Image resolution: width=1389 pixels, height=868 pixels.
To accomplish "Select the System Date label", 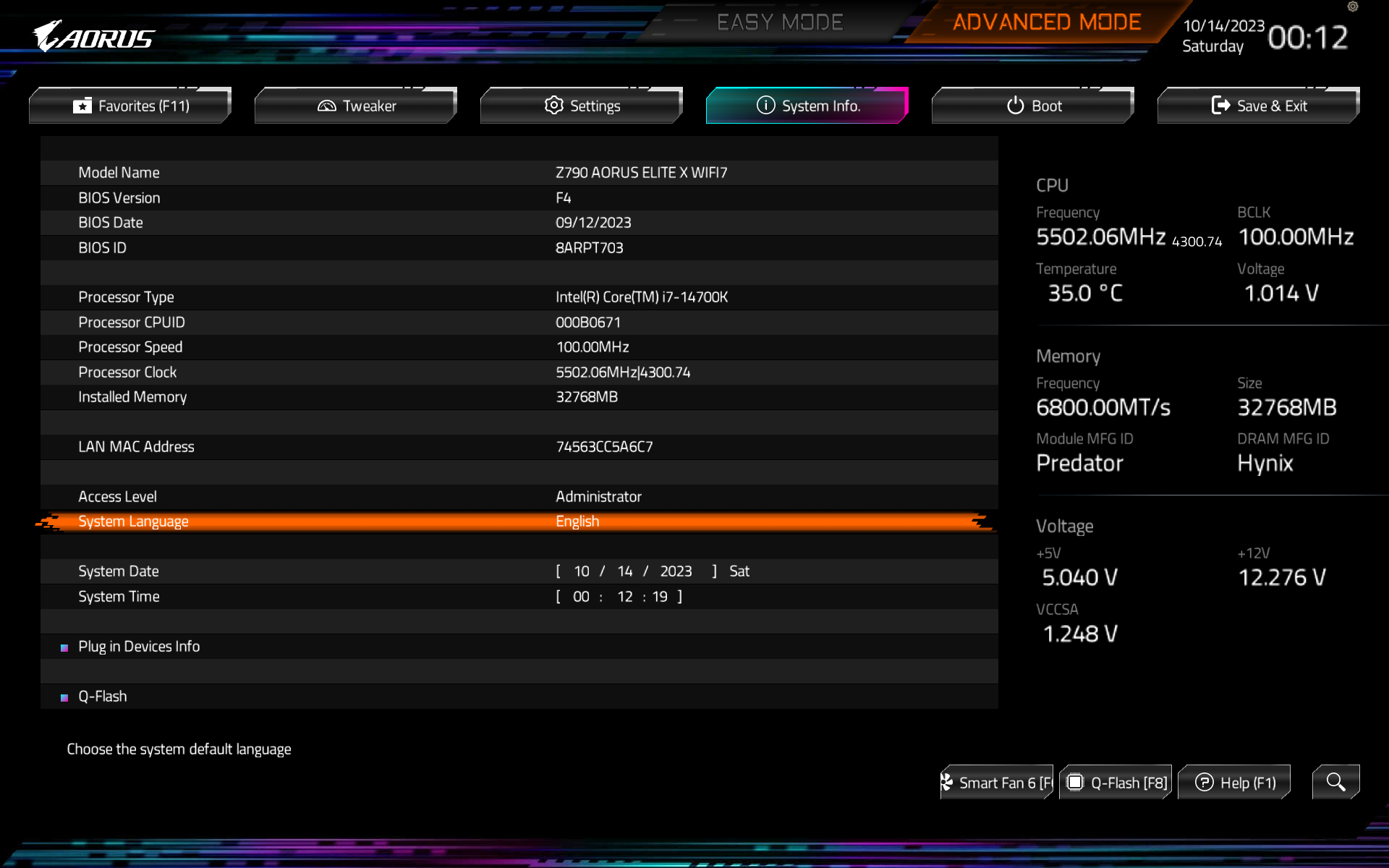I will pos(119,571).
